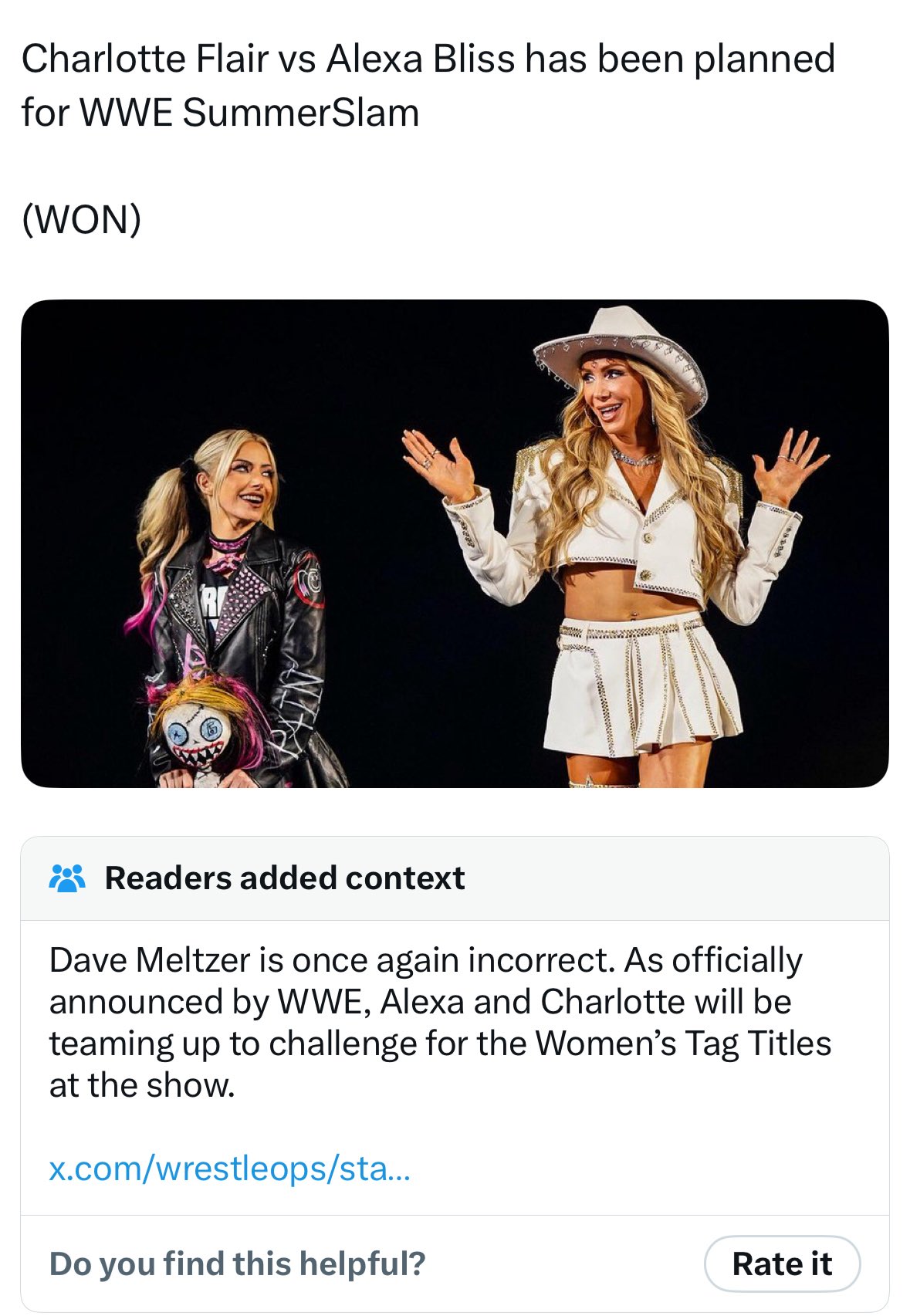
Task: Click the Community Notes people icon
Action: coord(67,878)
